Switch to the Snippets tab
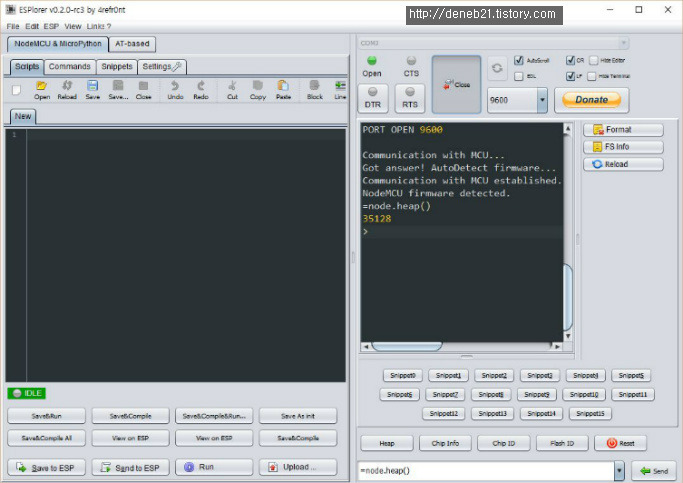 pos(117,66)
